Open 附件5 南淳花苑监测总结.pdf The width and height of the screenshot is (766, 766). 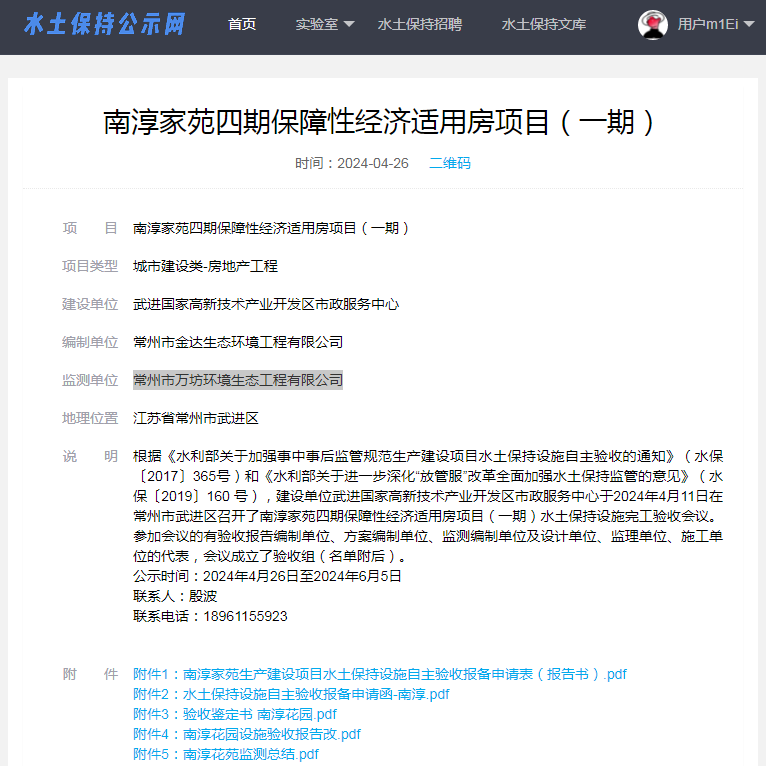(x=226, y=754)
